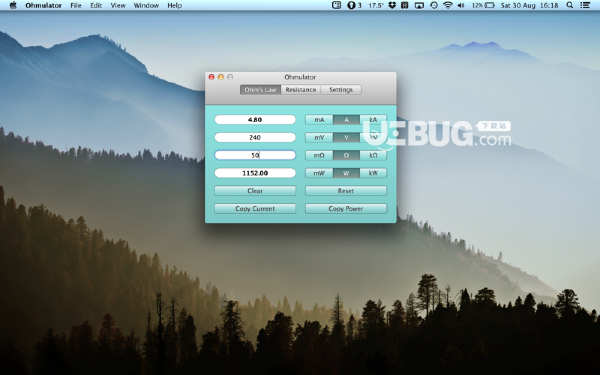The image size is (600, 375).
Task: Select the A current unit
Action: click(x=346, y=120)
